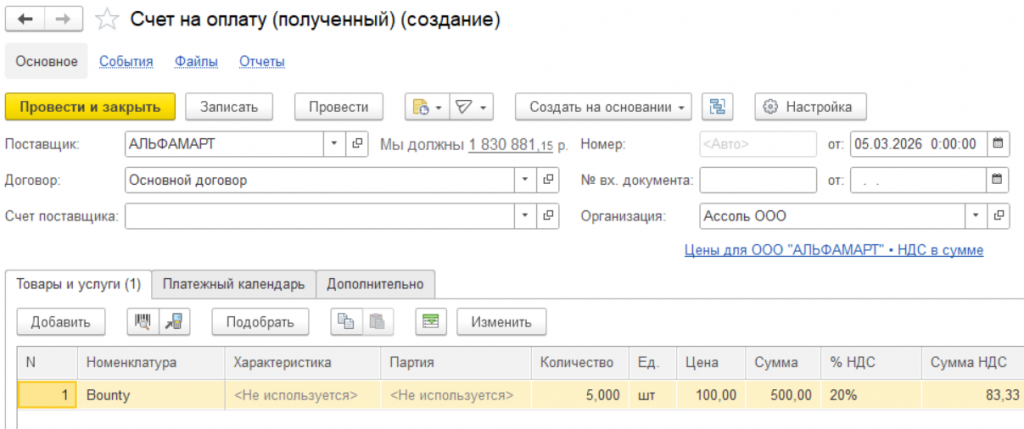Click the Поставщик field with АЛЬФАМАРТ
1024x429 pixels.
[x=225, y=144]
